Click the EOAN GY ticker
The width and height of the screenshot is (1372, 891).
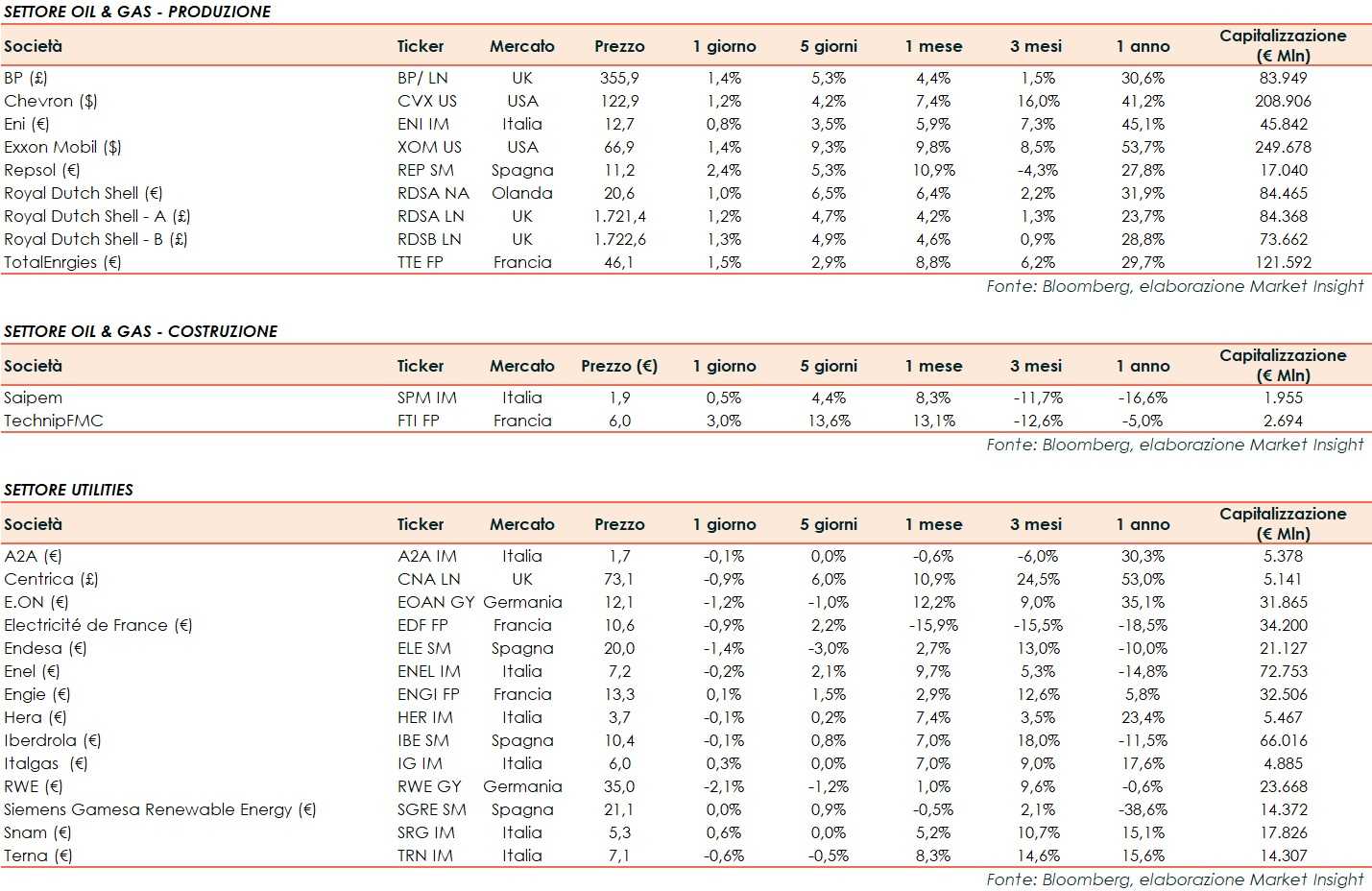coord(436,602)
